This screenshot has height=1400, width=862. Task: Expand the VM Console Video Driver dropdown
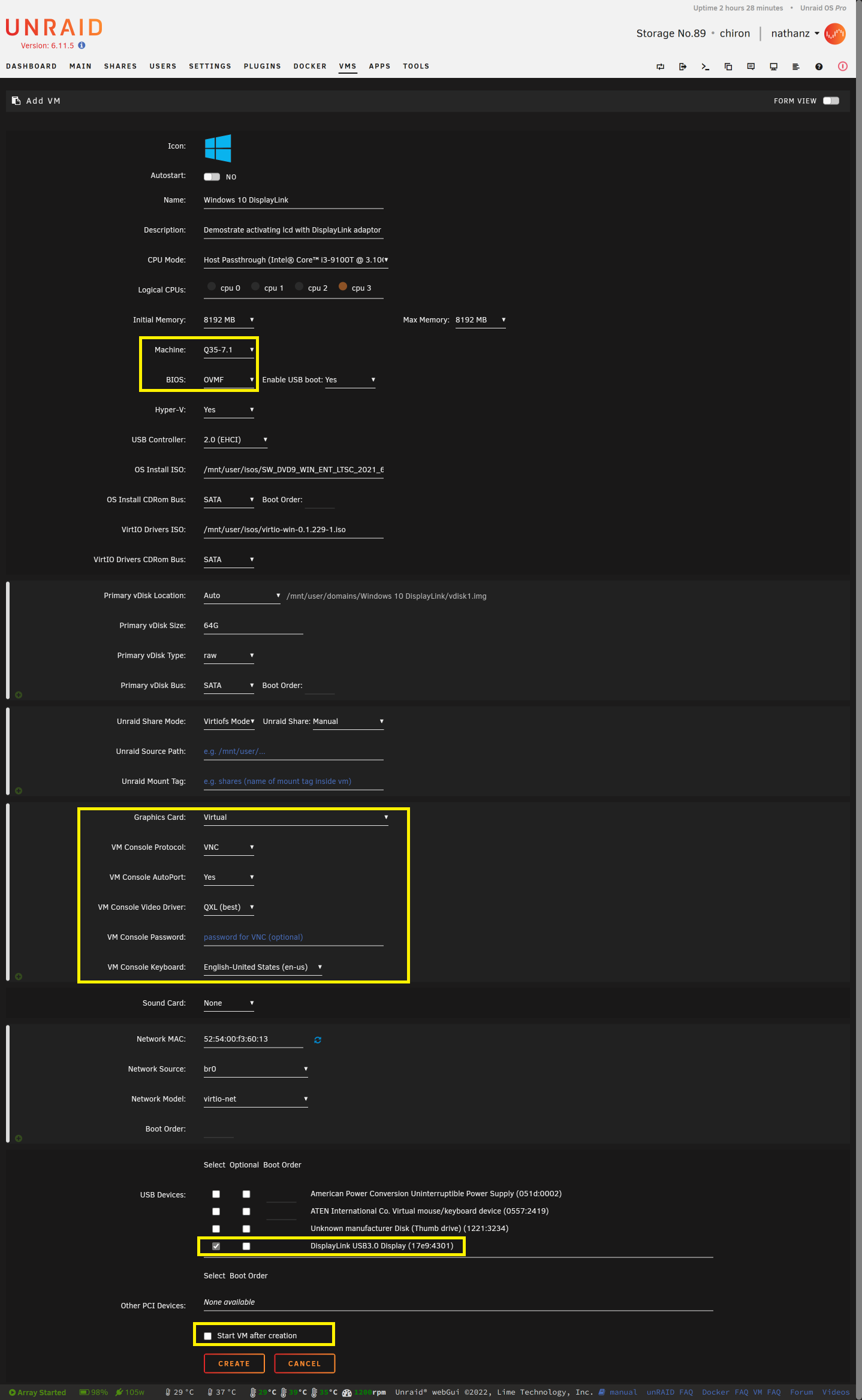228,907
